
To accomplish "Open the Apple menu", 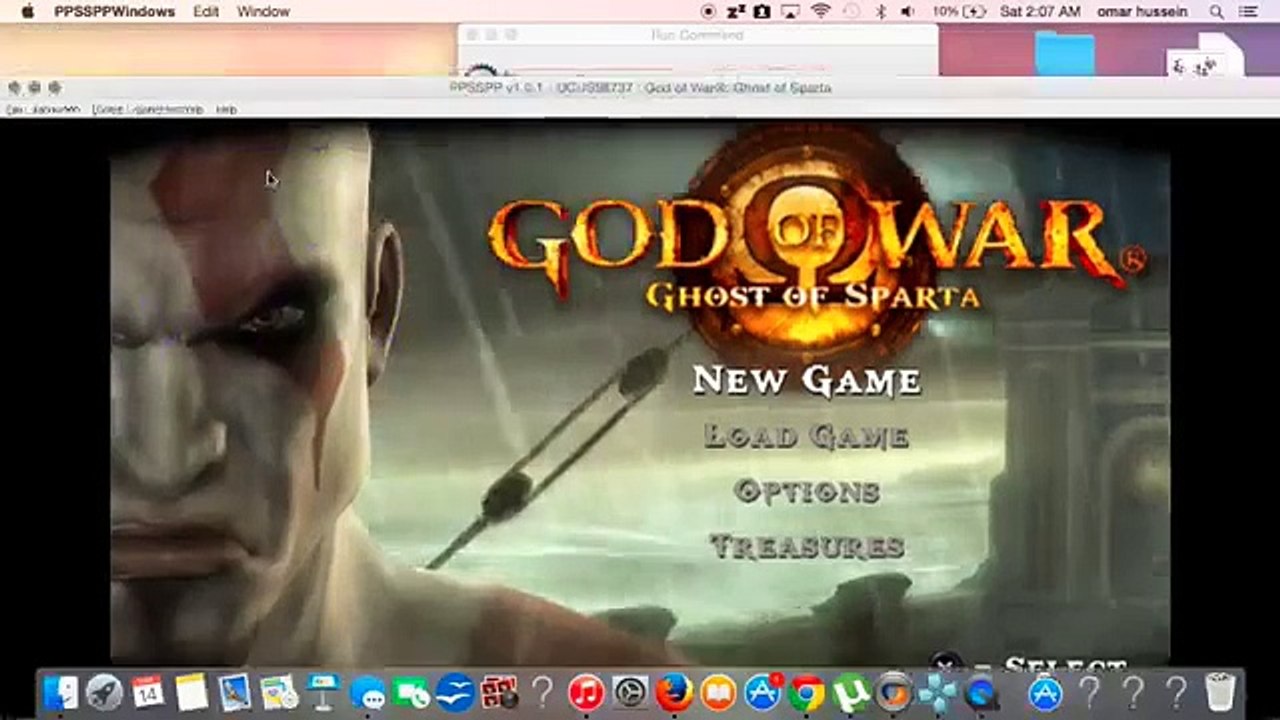I will 28,12.
